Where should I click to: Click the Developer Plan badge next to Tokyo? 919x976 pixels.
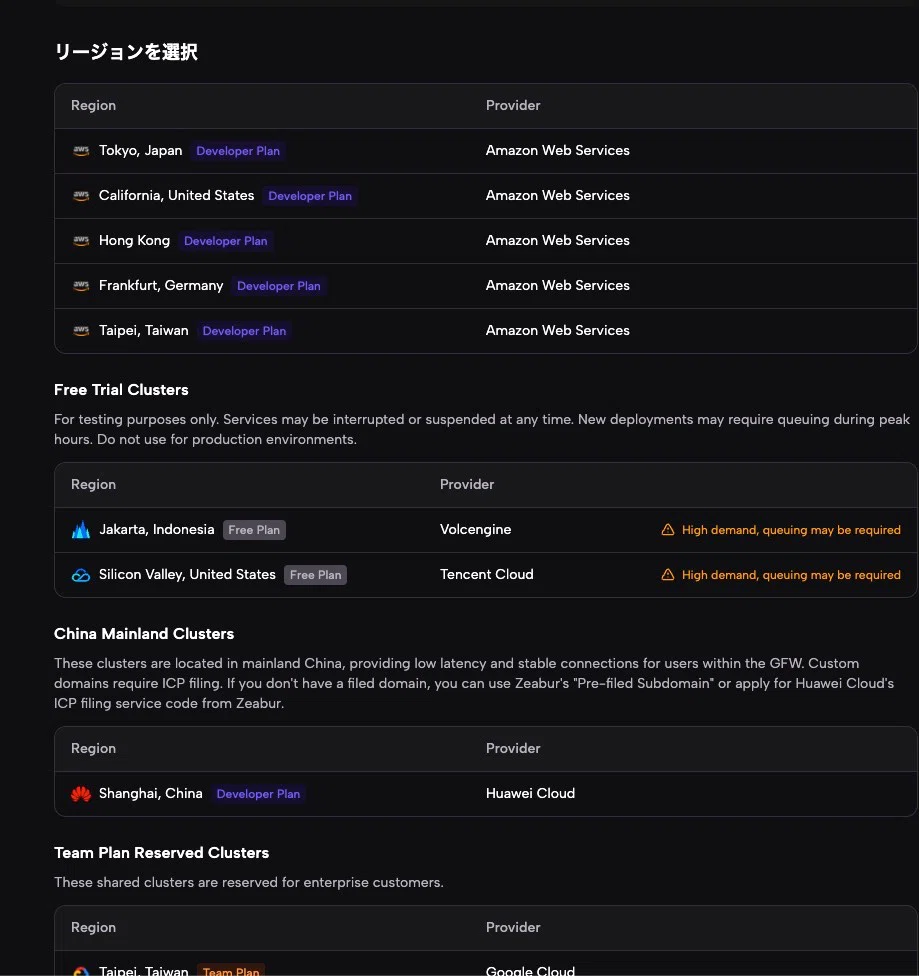[238, 151]
